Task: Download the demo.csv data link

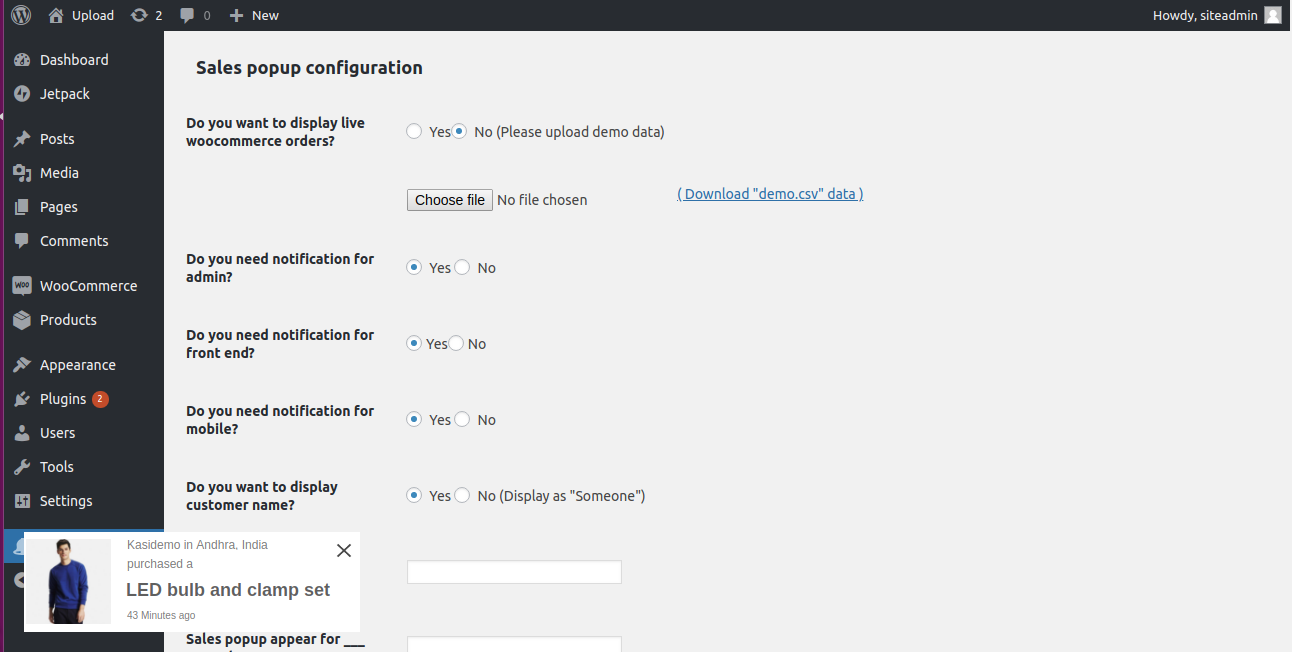Action: [770, 194]
